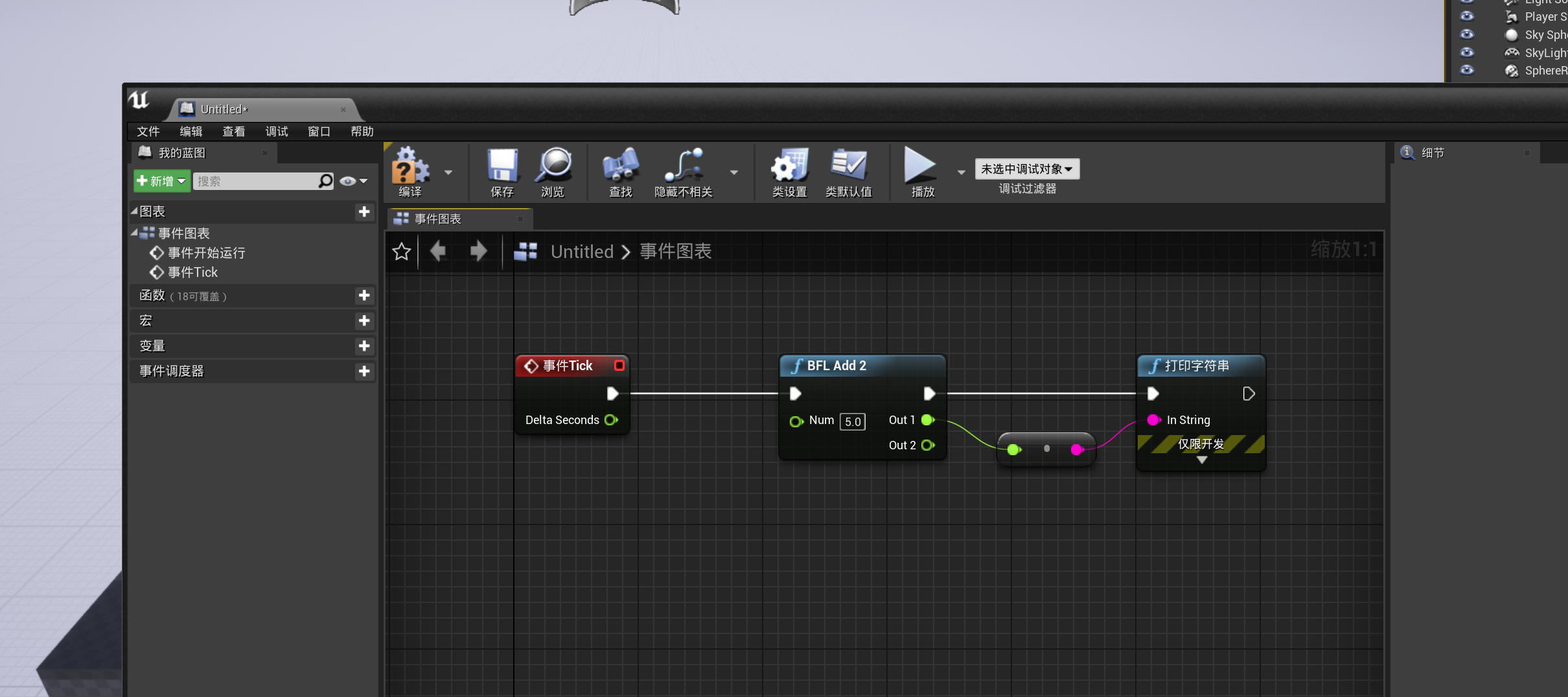1568x697 pixels.
Task: Click the Details (细节) panel magnifier icon
Action: pyautogui.click(x=1407, y=152)
